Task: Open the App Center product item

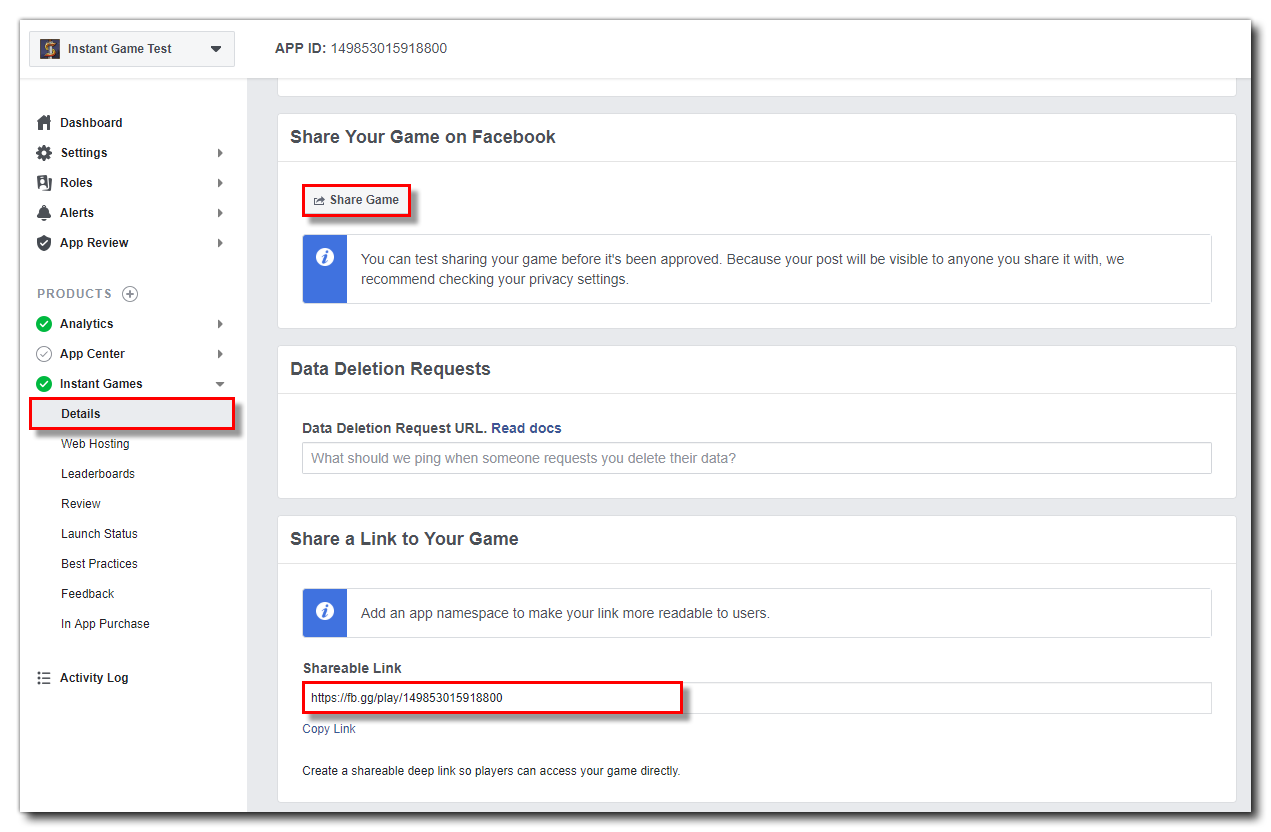Action: point(92,354)
